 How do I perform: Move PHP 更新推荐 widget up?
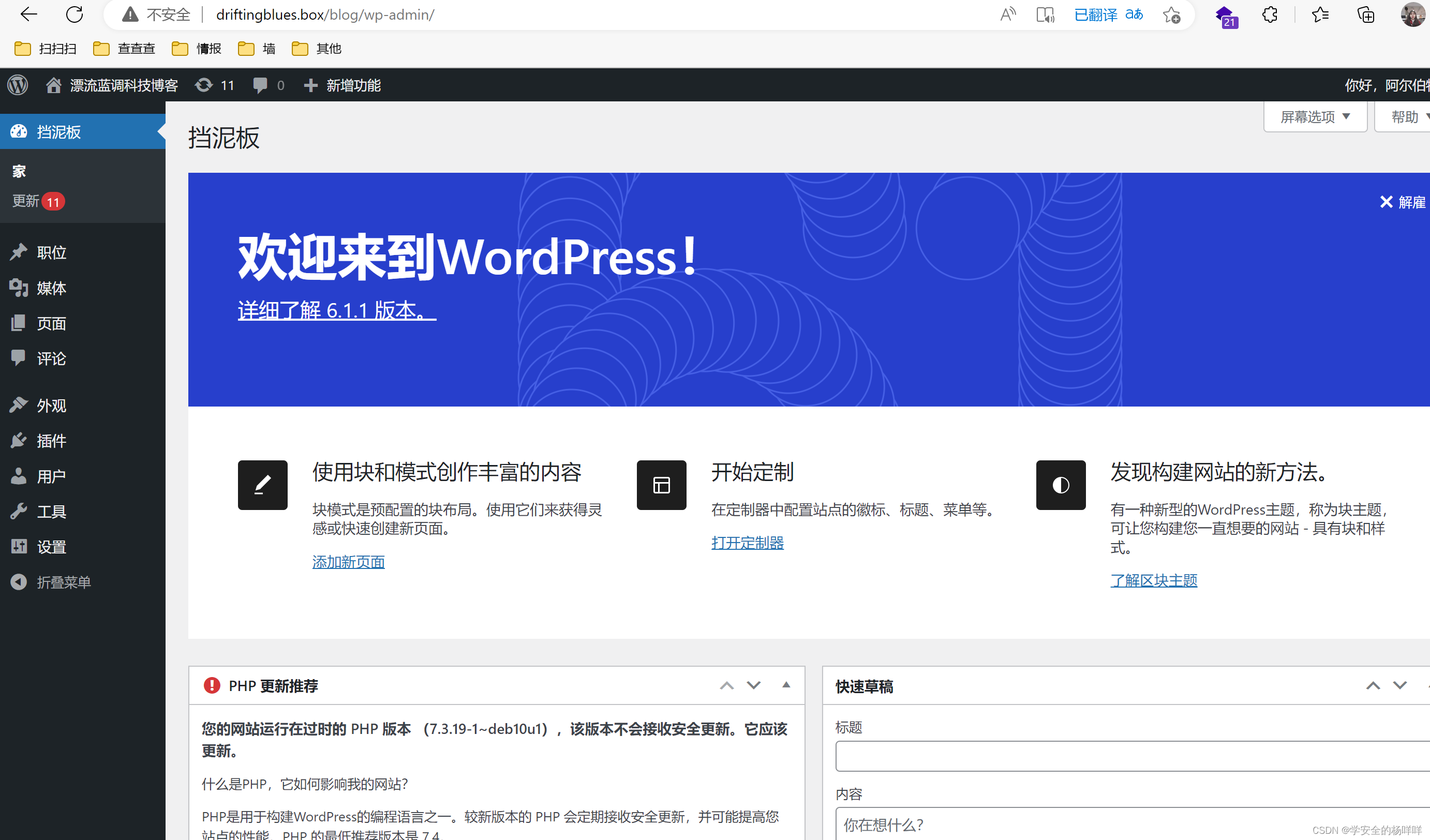click(x=726, y=686)
